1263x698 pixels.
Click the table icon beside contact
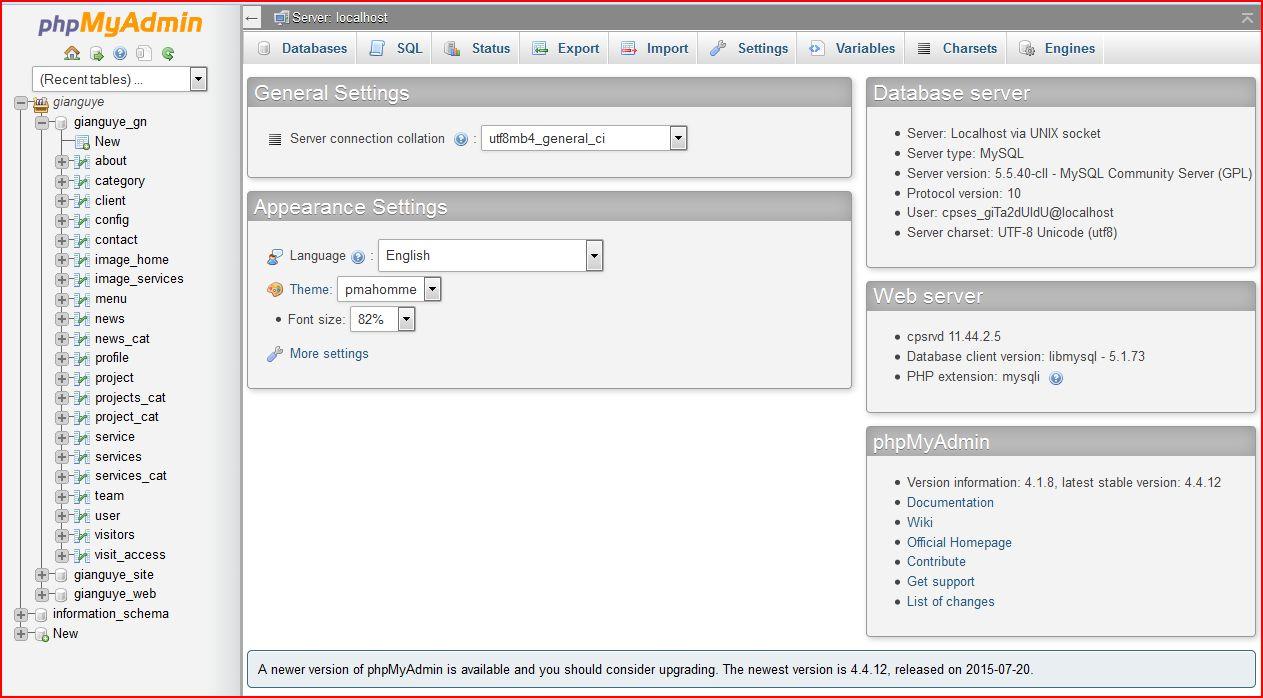point(82,240)
